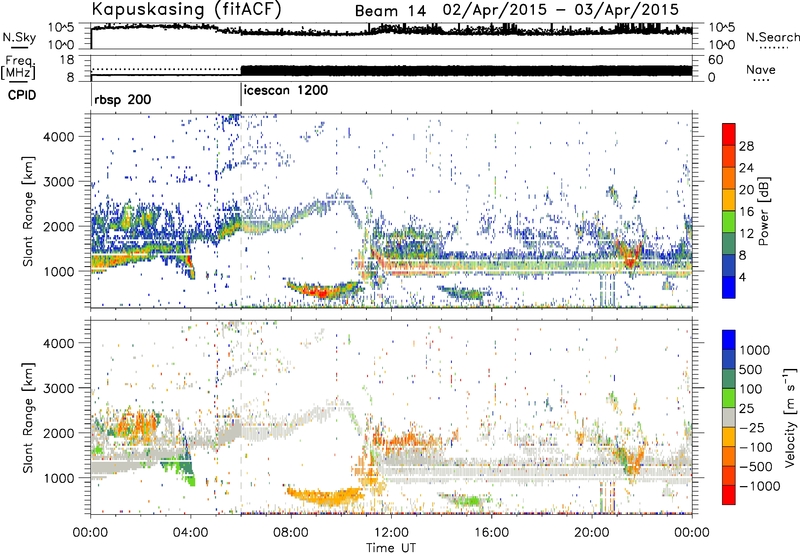
Task: Click the gray segment of the velocity colorbar
Action: point(729,417)
